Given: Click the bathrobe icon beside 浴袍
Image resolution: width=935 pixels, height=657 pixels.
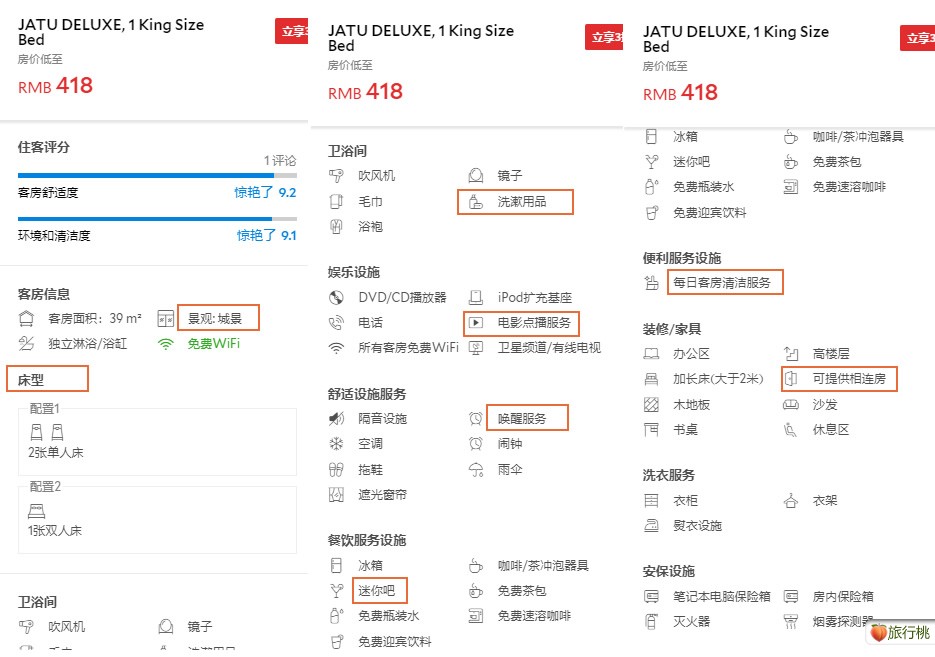Looking at the screenshot, I should click(x=336, y=227).
